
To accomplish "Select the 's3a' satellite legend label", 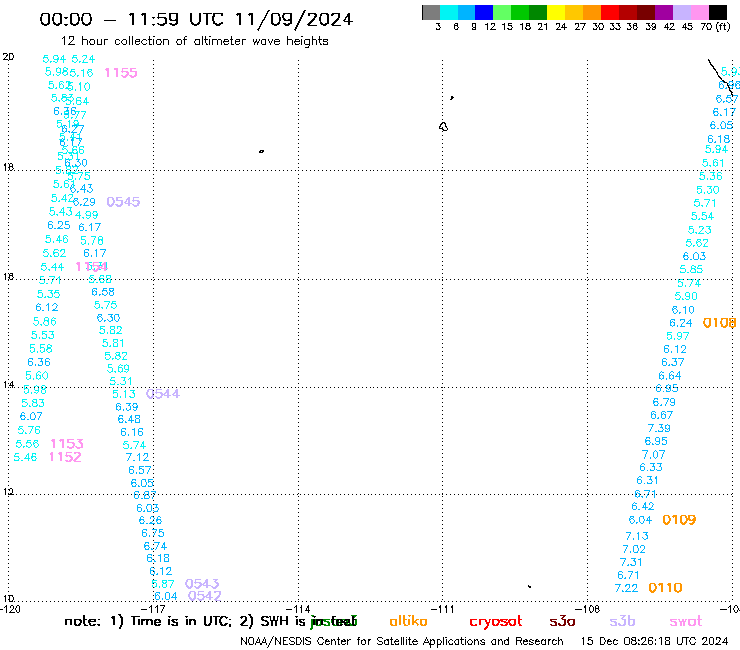I will (562, 621).
